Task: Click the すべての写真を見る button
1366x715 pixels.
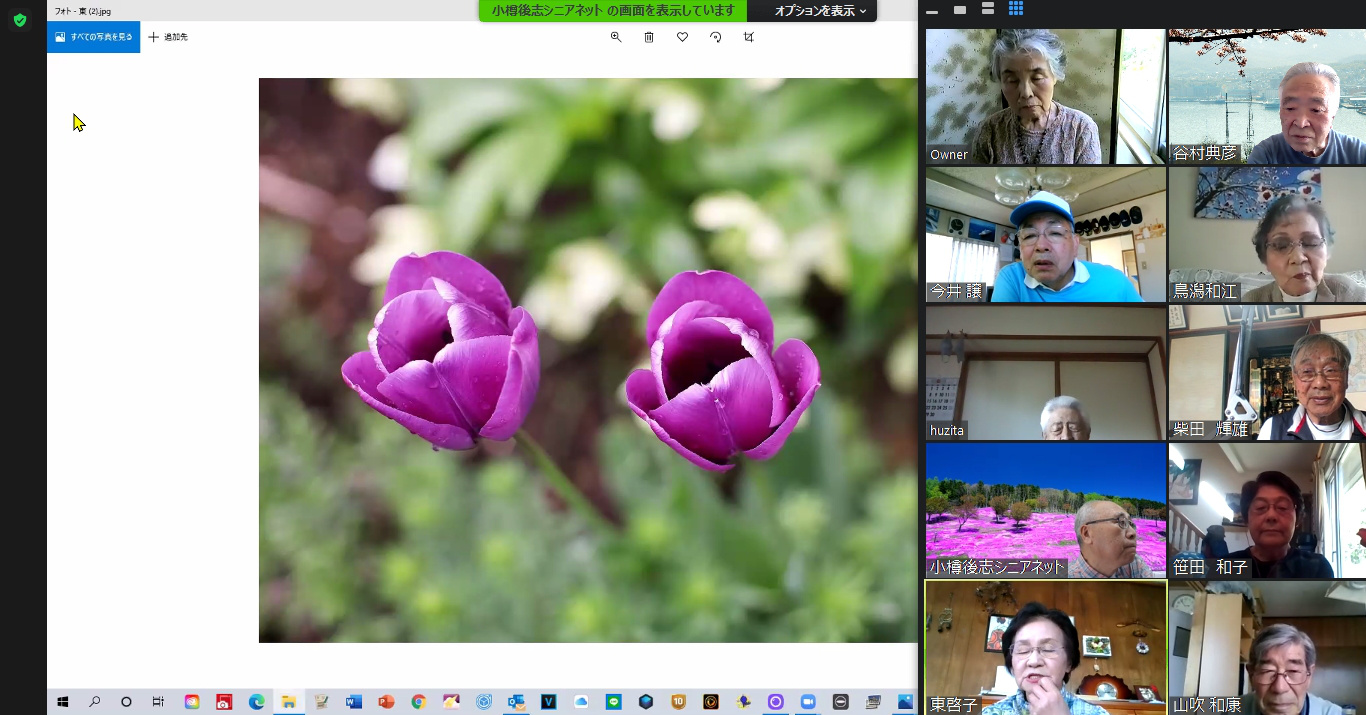Action: (94, 37)
